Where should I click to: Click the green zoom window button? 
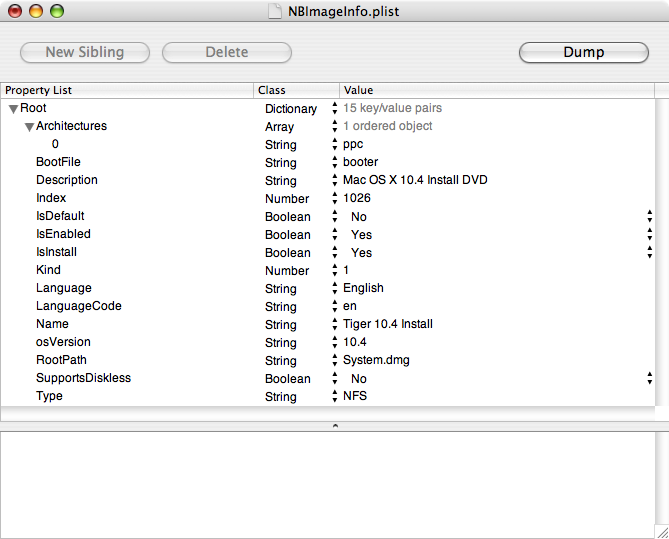click(x=57, y=11)
